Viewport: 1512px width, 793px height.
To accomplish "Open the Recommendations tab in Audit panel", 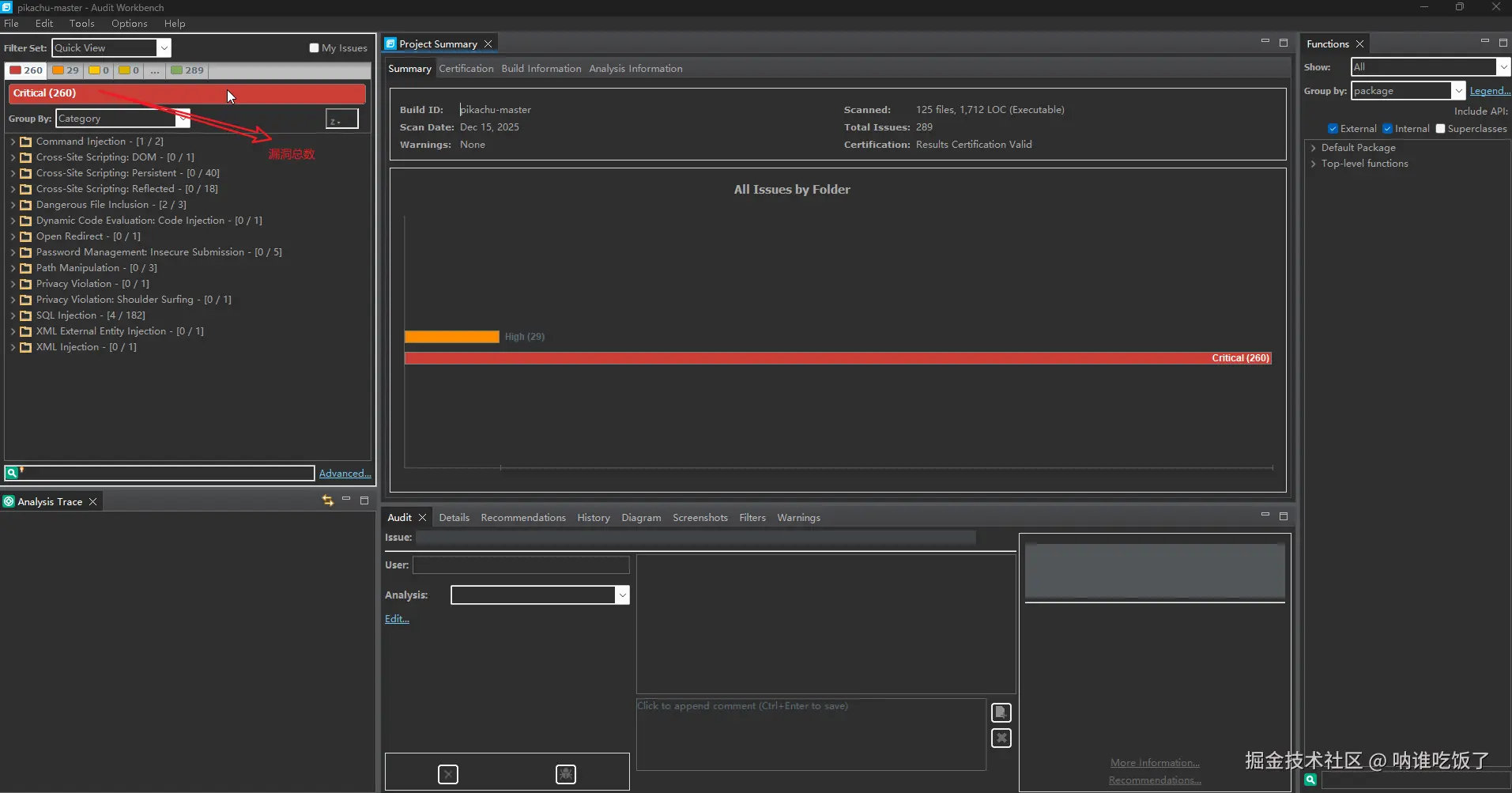I will pos(523,517).
